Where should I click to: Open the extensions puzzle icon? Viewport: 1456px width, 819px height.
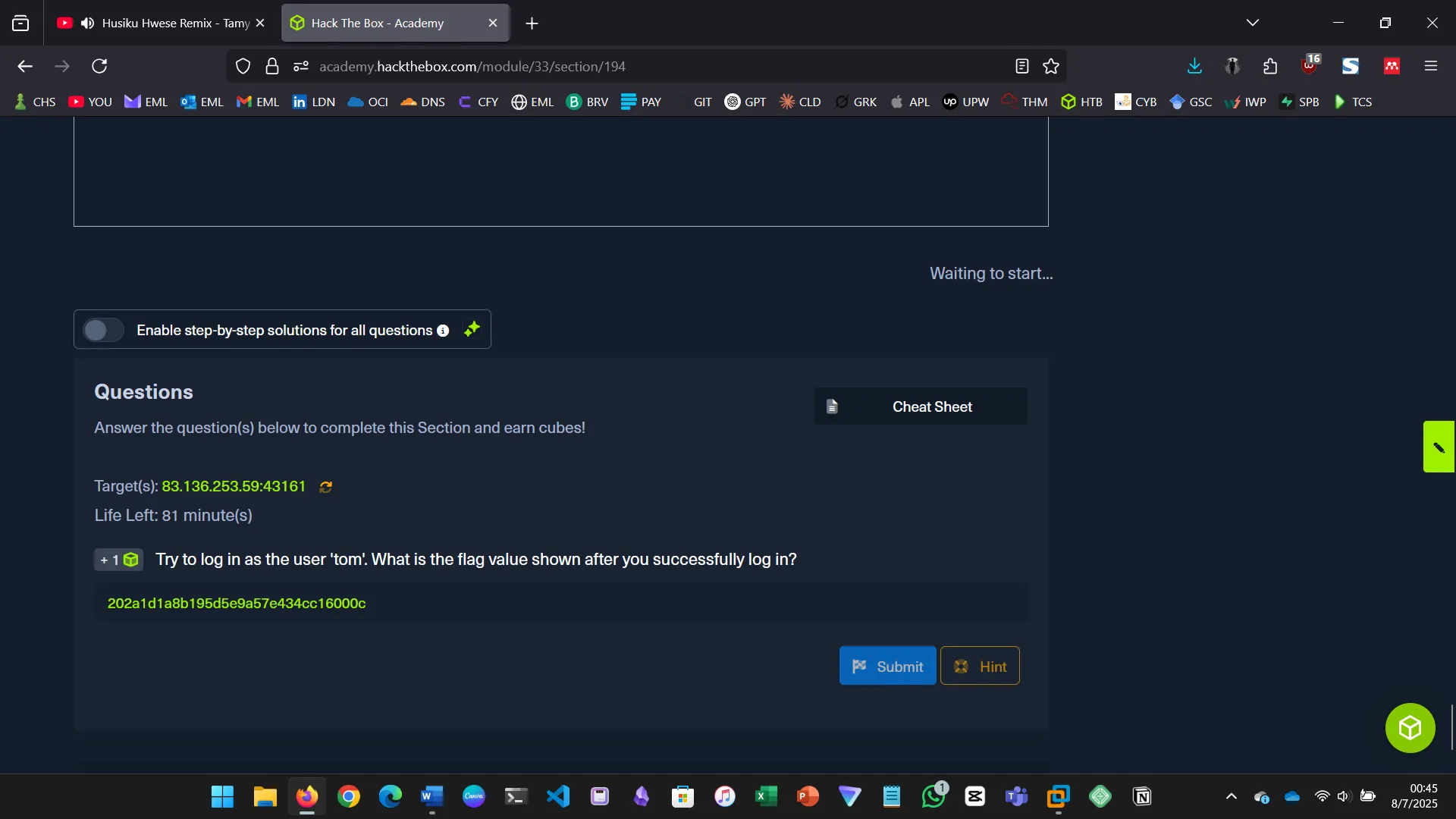[x=1270, y=67]
